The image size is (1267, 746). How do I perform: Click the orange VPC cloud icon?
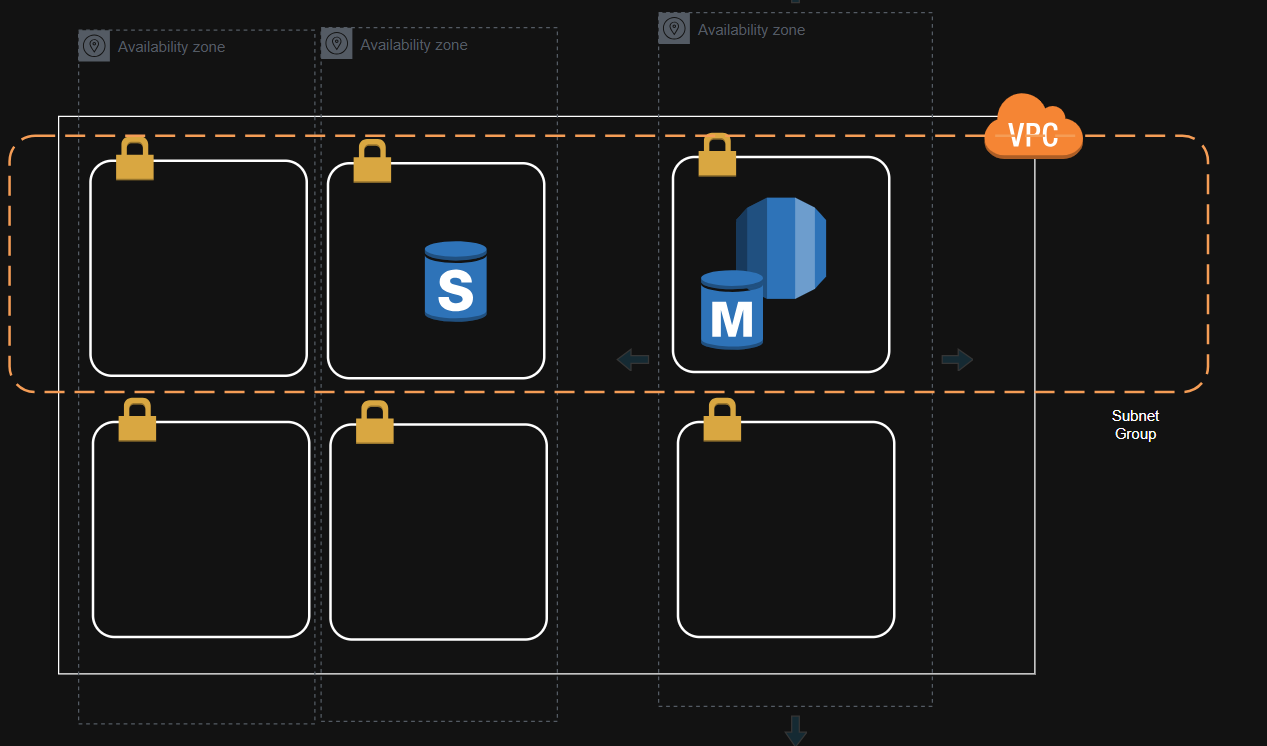[1033, 127]
